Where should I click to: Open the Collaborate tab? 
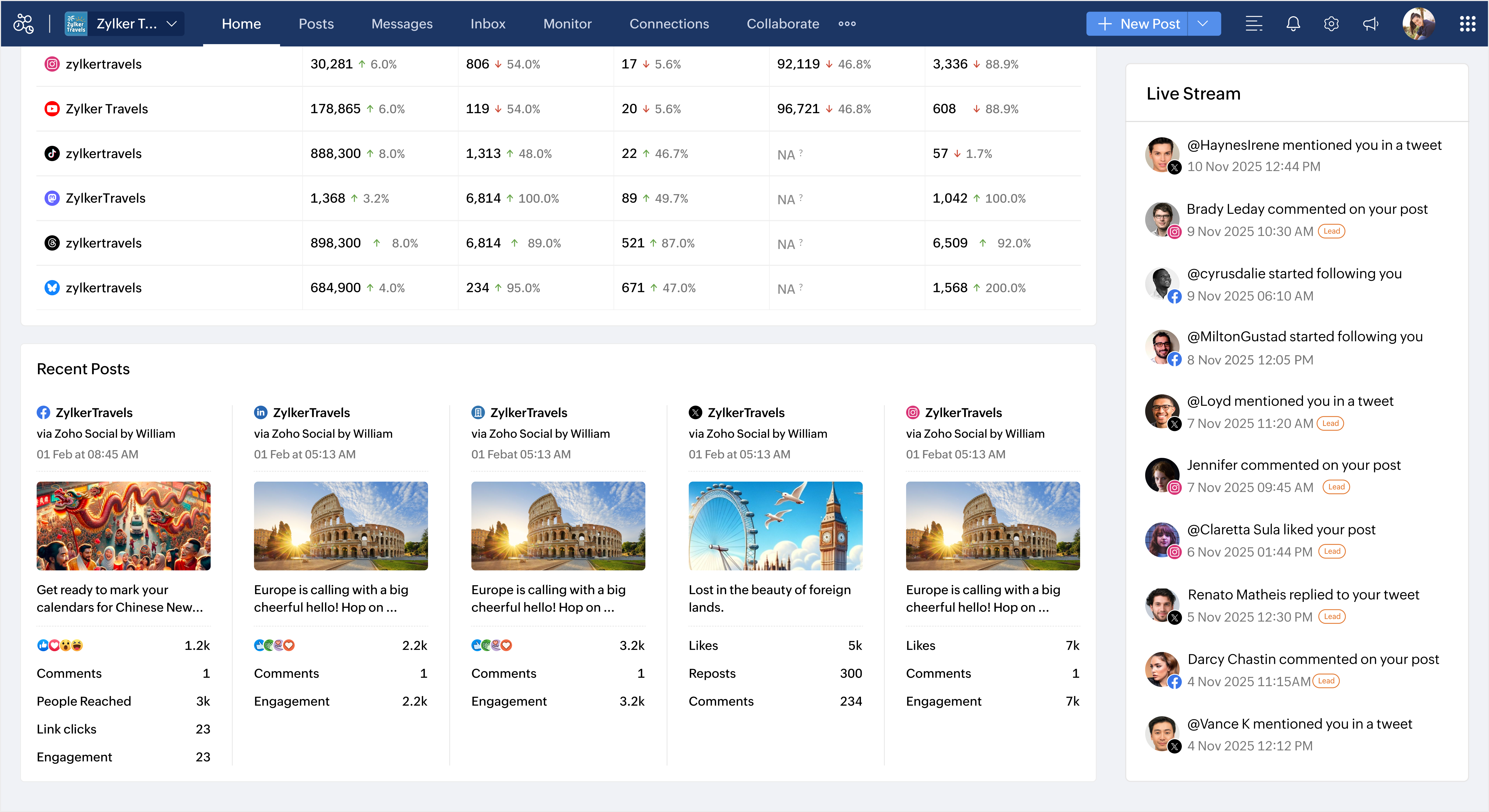[783, 24]
